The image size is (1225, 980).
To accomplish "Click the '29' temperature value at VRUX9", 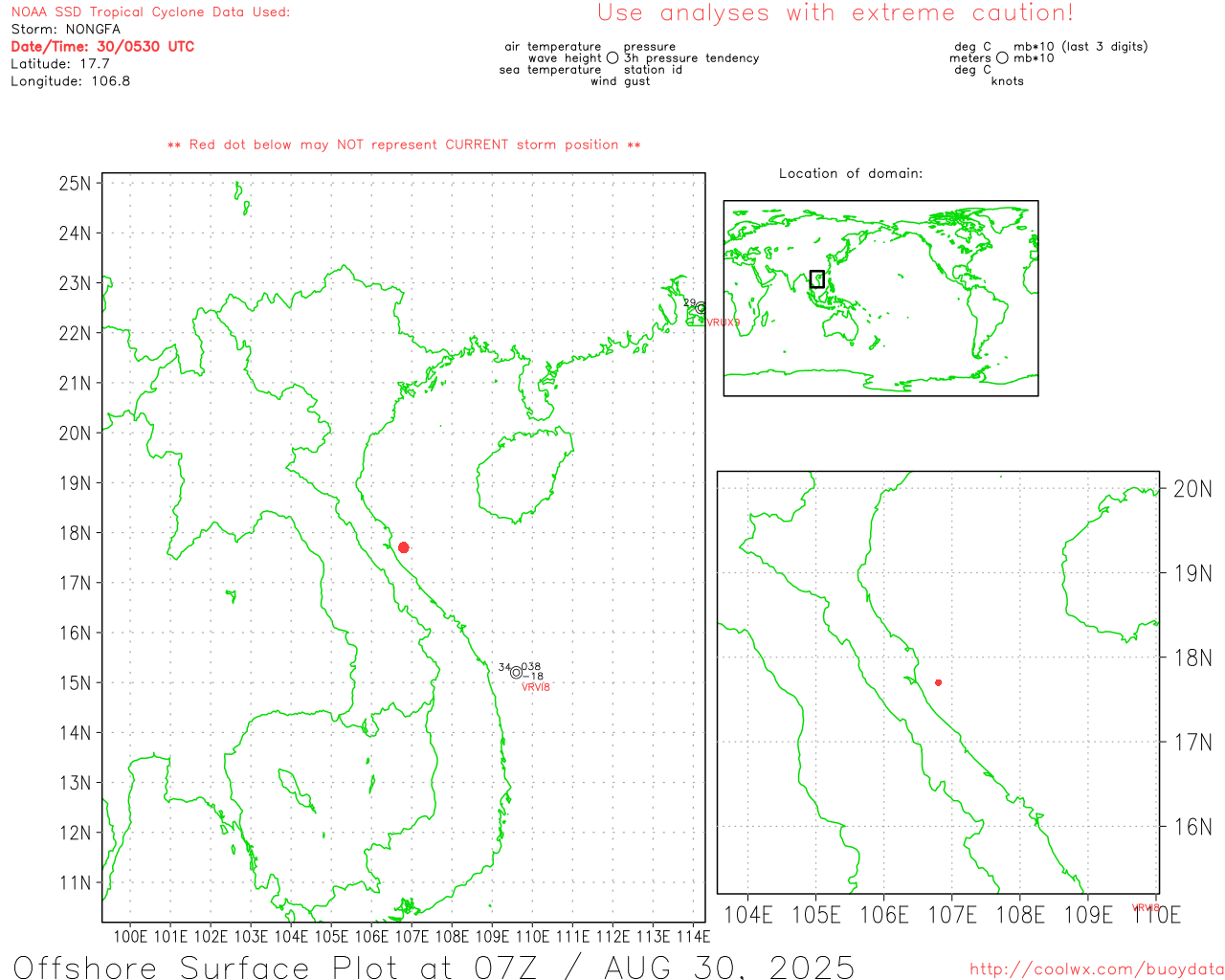I will click(690, 302).
